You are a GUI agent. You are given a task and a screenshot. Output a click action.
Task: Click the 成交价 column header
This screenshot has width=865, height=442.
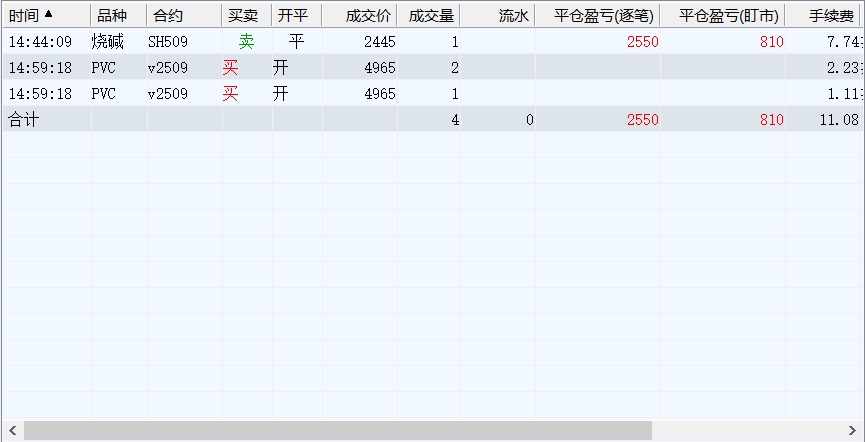pyautogui.click(x=359, y=15)
